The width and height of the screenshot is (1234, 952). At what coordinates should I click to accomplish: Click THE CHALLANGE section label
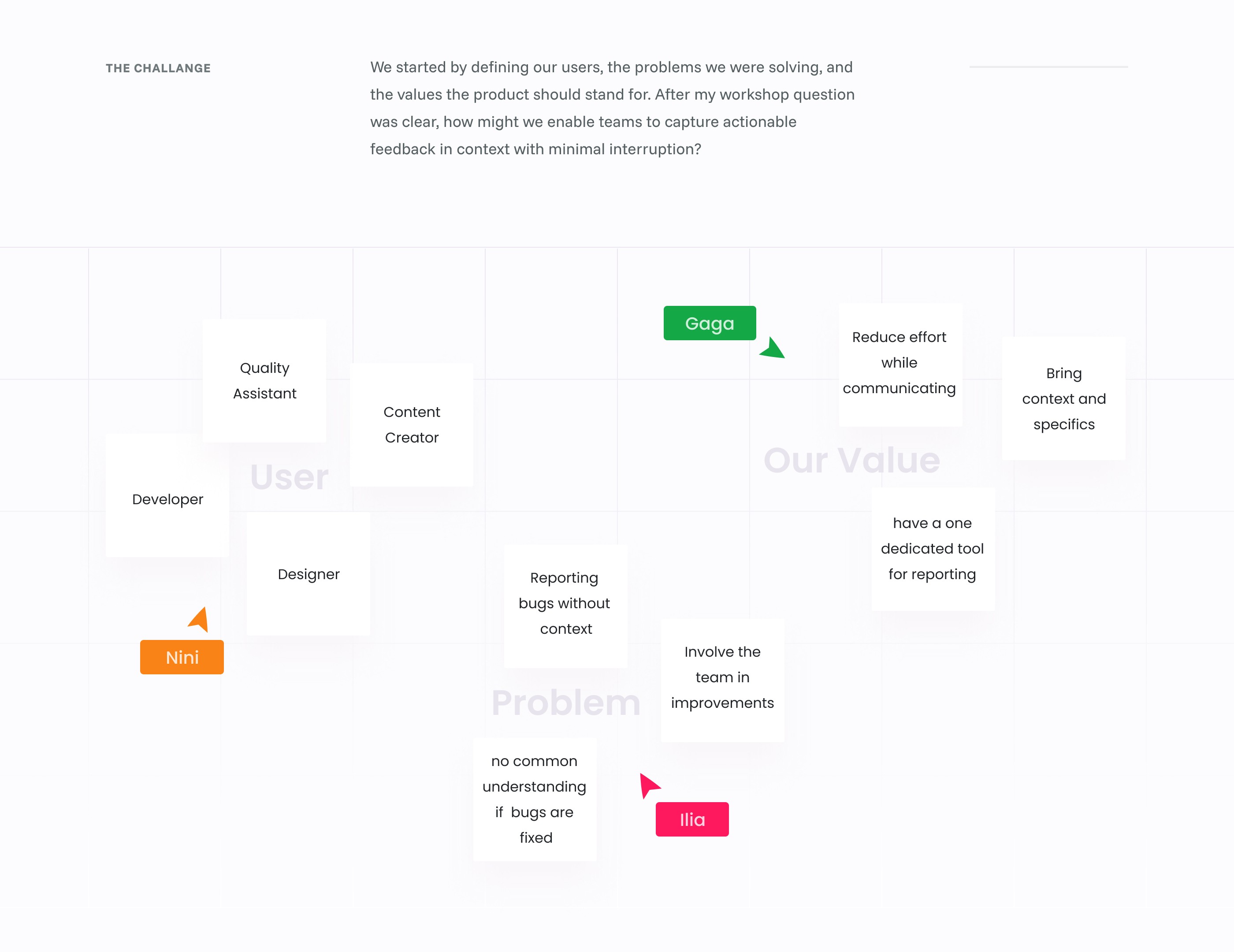point(158,68)
